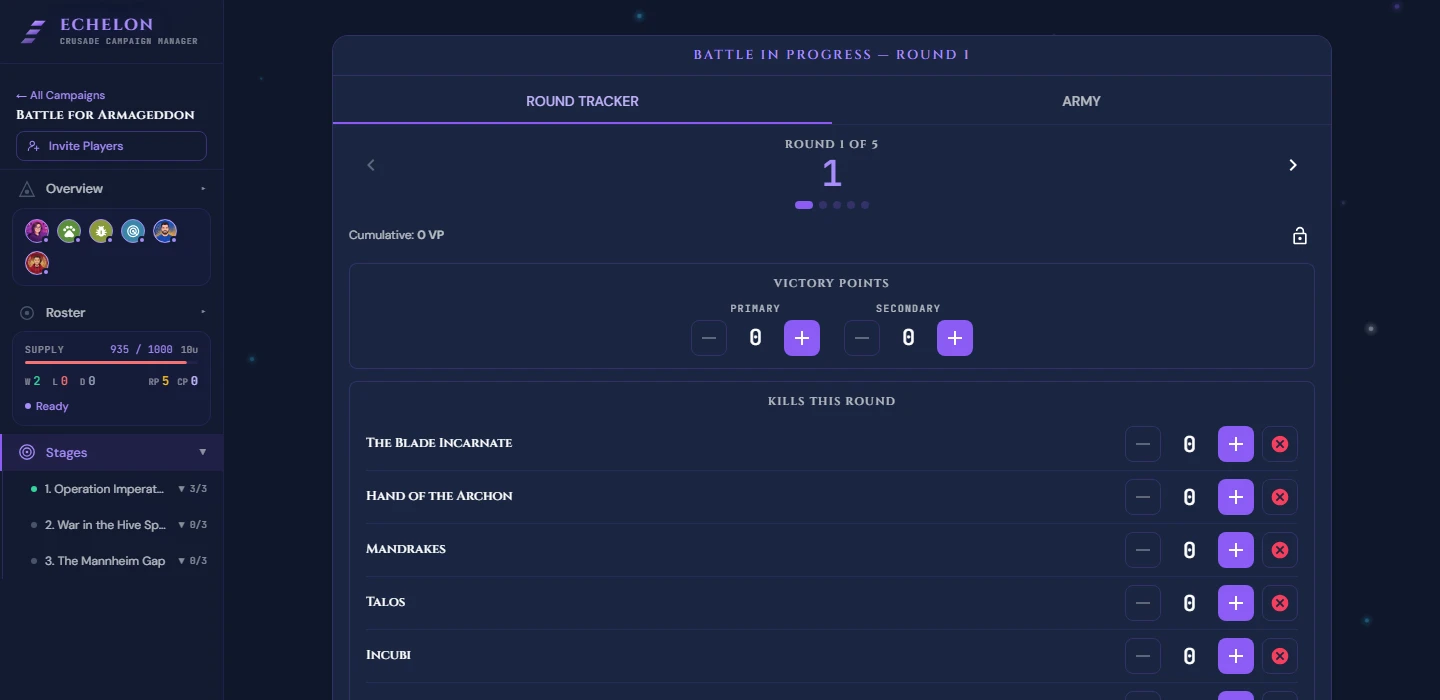Switch to the Army tab
The image size is (1440, 700).
point(1081,101)
